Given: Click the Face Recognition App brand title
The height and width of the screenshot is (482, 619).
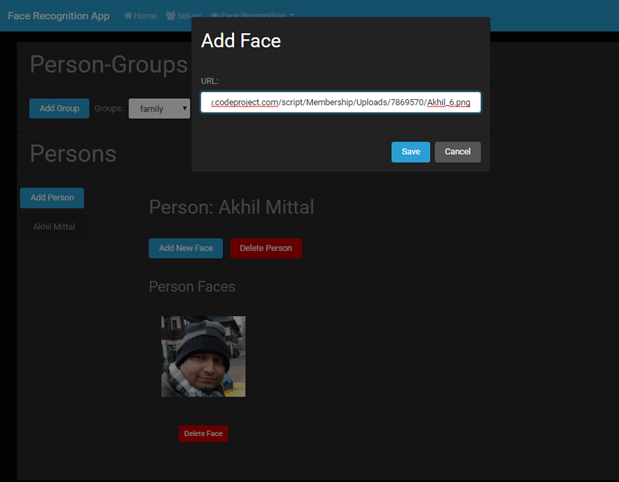Looking at the screenshot, I should (59, 16).
